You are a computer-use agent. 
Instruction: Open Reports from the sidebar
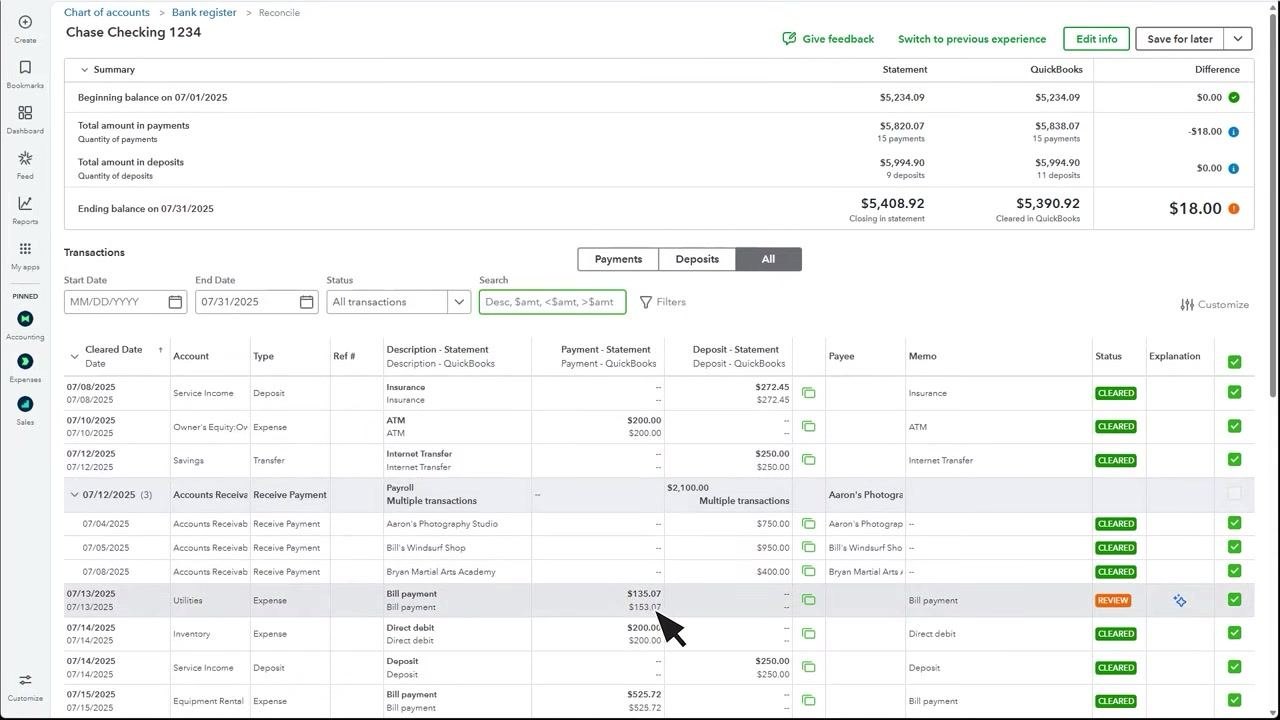(x=25, y=203)
